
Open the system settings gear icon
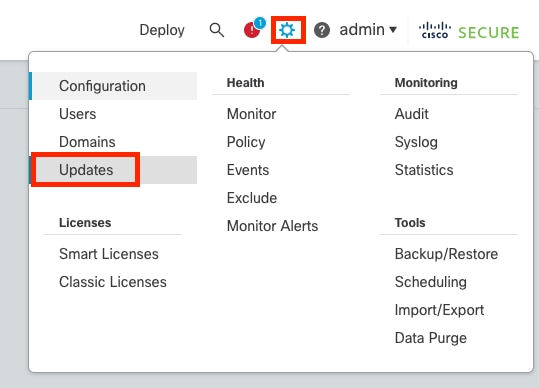pos(287,30)
